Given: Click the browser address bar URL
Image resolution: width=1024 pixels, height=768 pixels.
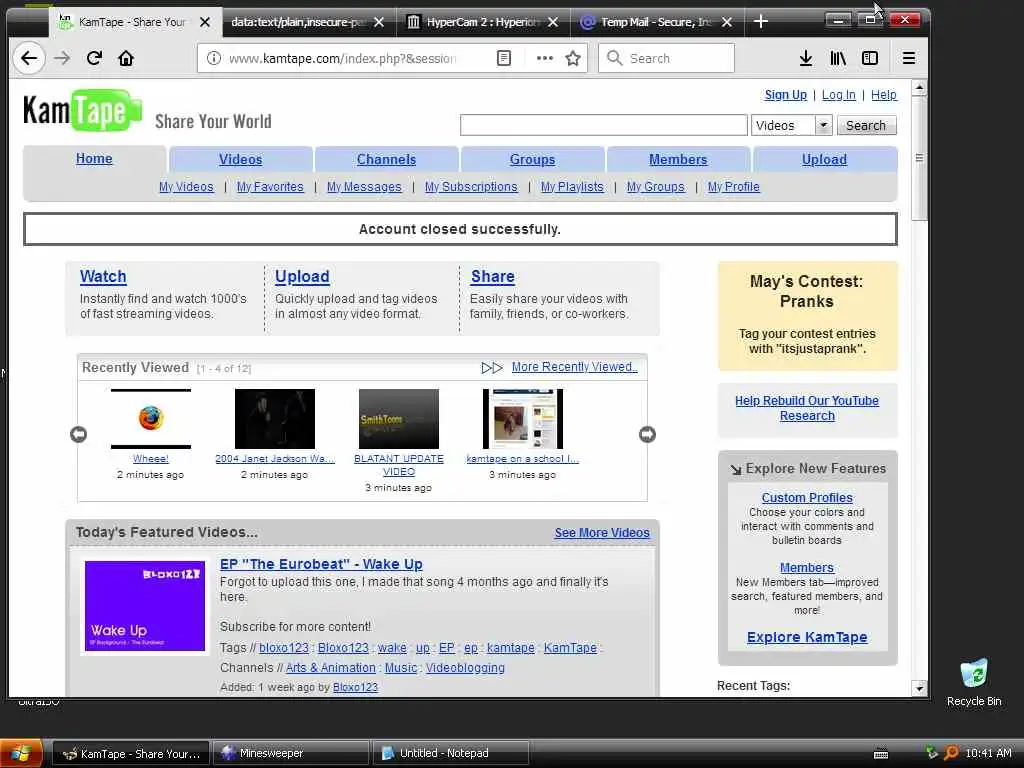Looking at the screenshot, I should (x=342, y=58).
